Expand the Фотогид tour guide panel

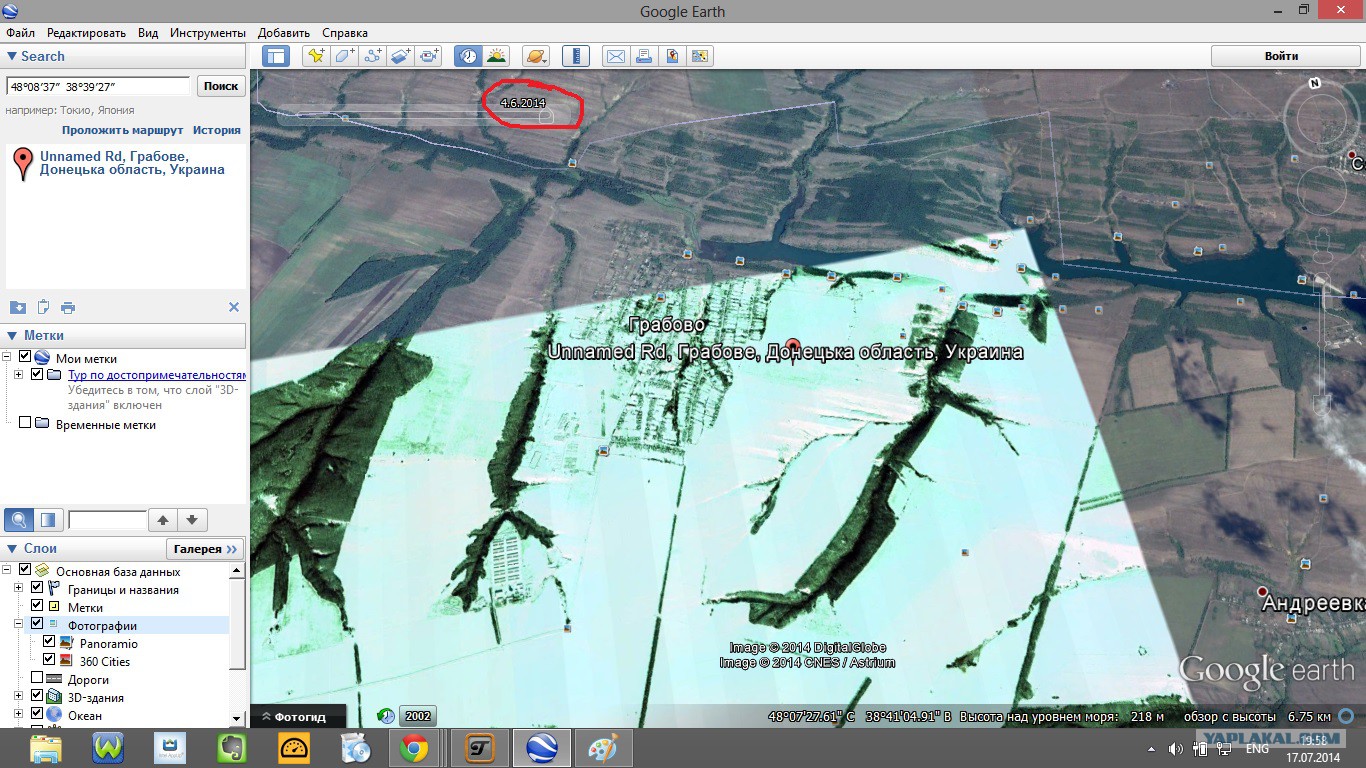[x=298, y=716]
